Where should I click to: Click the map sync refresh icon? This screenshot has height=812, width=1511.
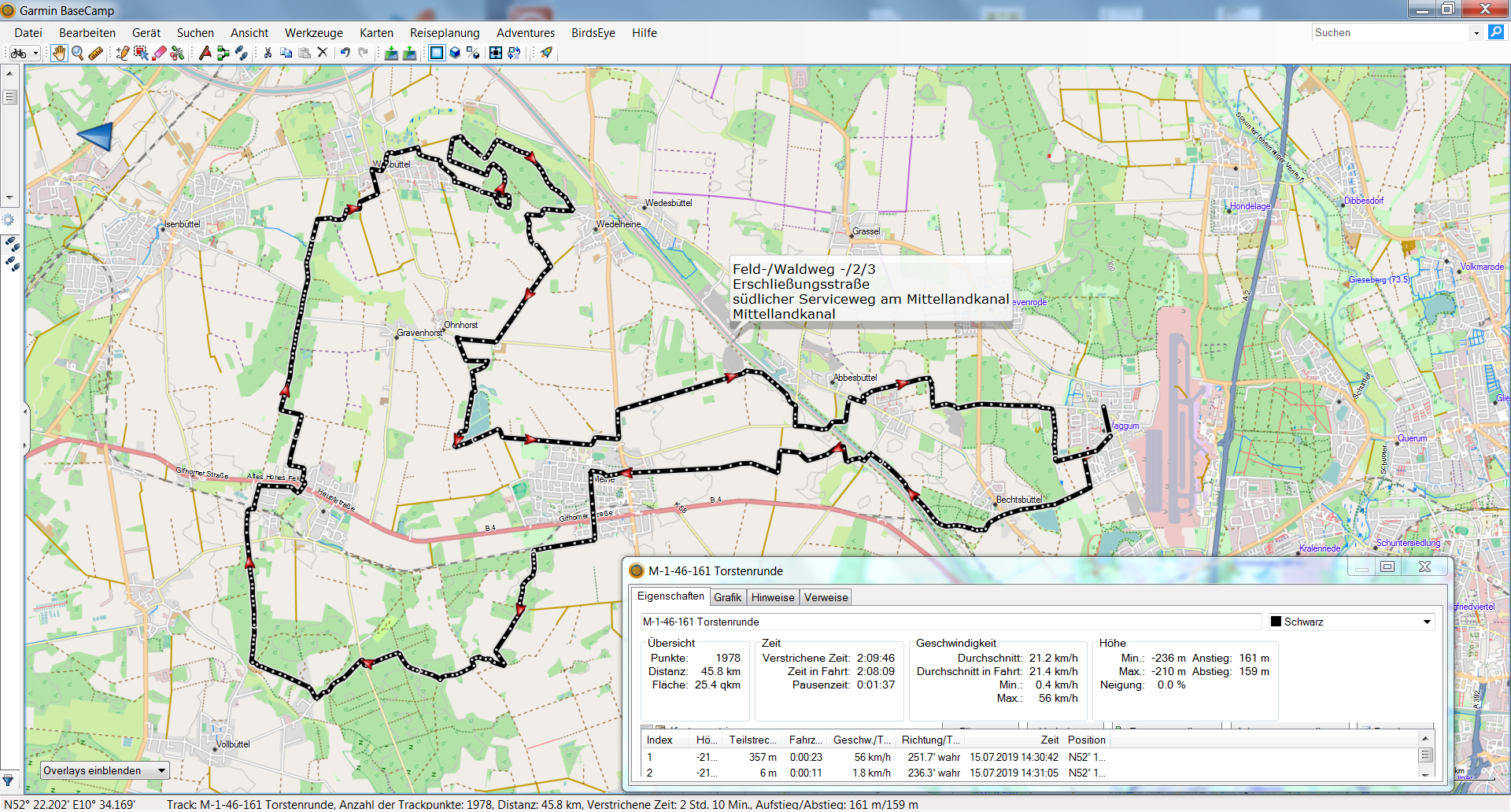[x=515, y=53]
